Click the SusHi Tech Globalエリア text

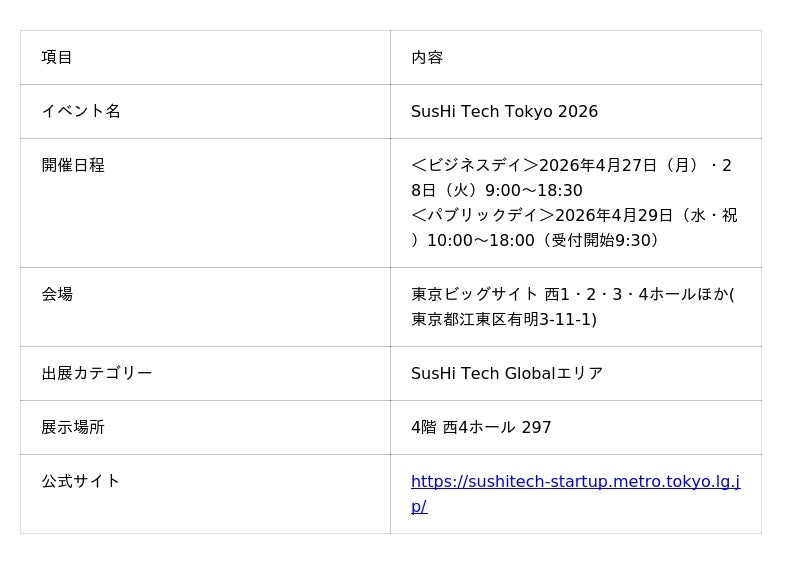(507, 373)
